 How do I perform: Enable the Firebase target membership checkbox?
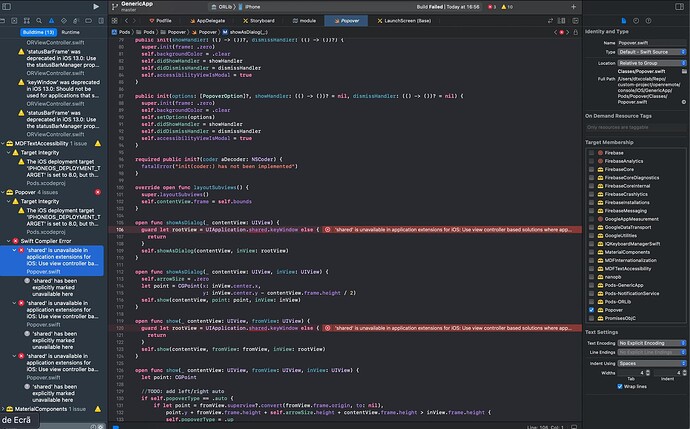coord(590,153)
